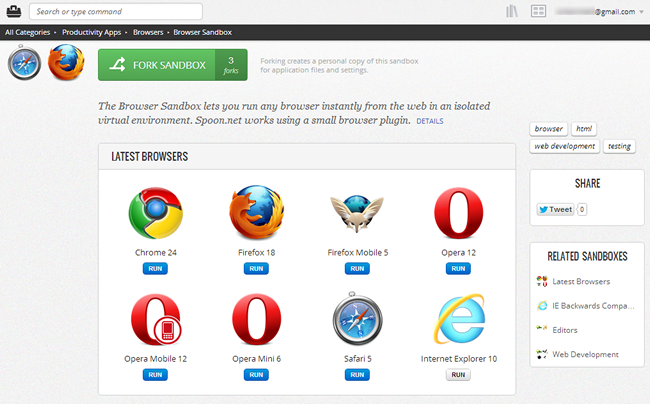The image size is (650, 404).
Task: Run Opera Mobile 12
Action: point(155,375)
